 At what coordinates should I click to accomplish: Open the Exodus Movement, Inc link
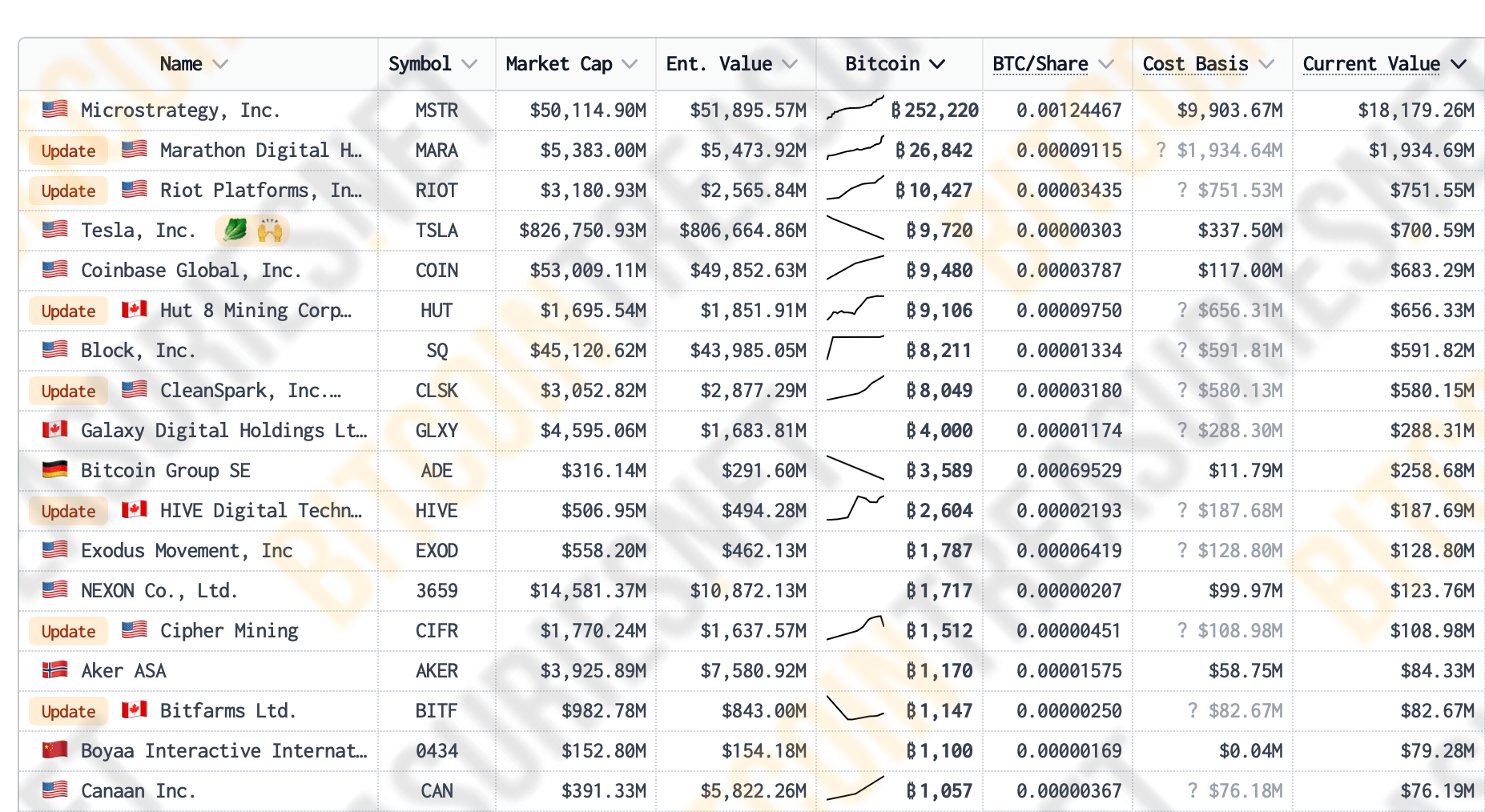(187, 551)
